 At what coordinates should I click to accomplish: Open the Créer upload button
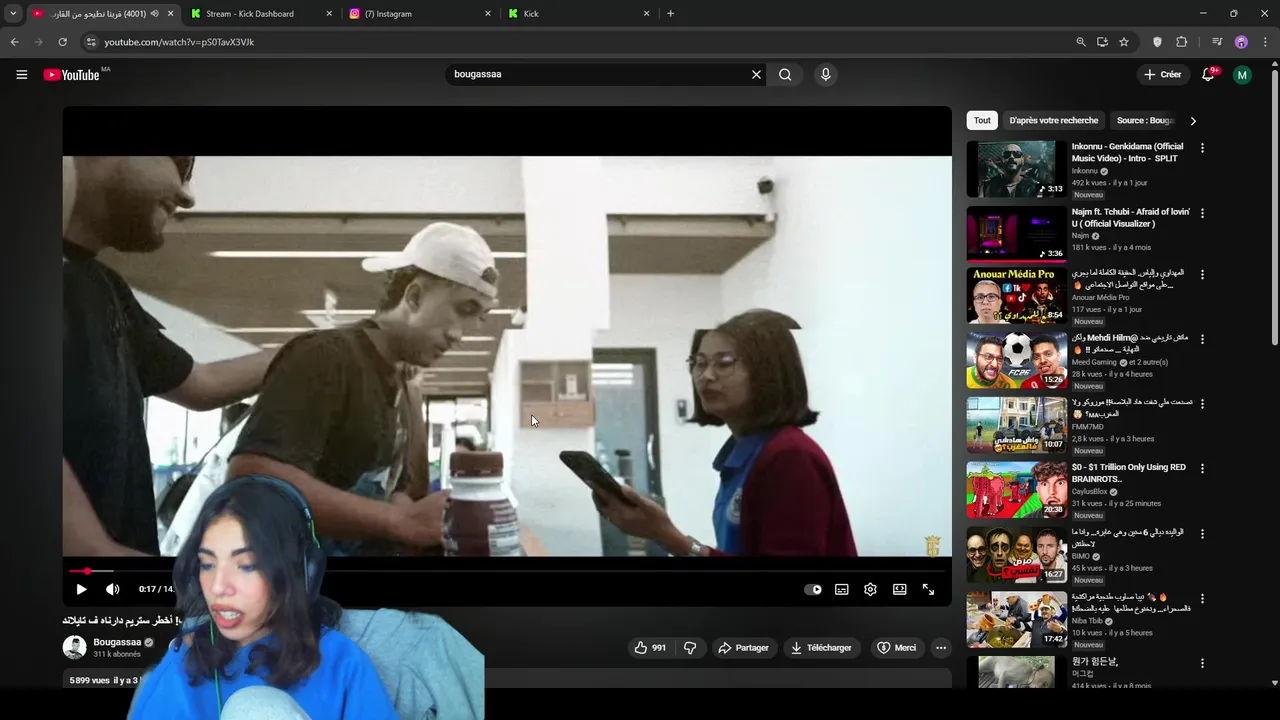[x=1163, y=74]
